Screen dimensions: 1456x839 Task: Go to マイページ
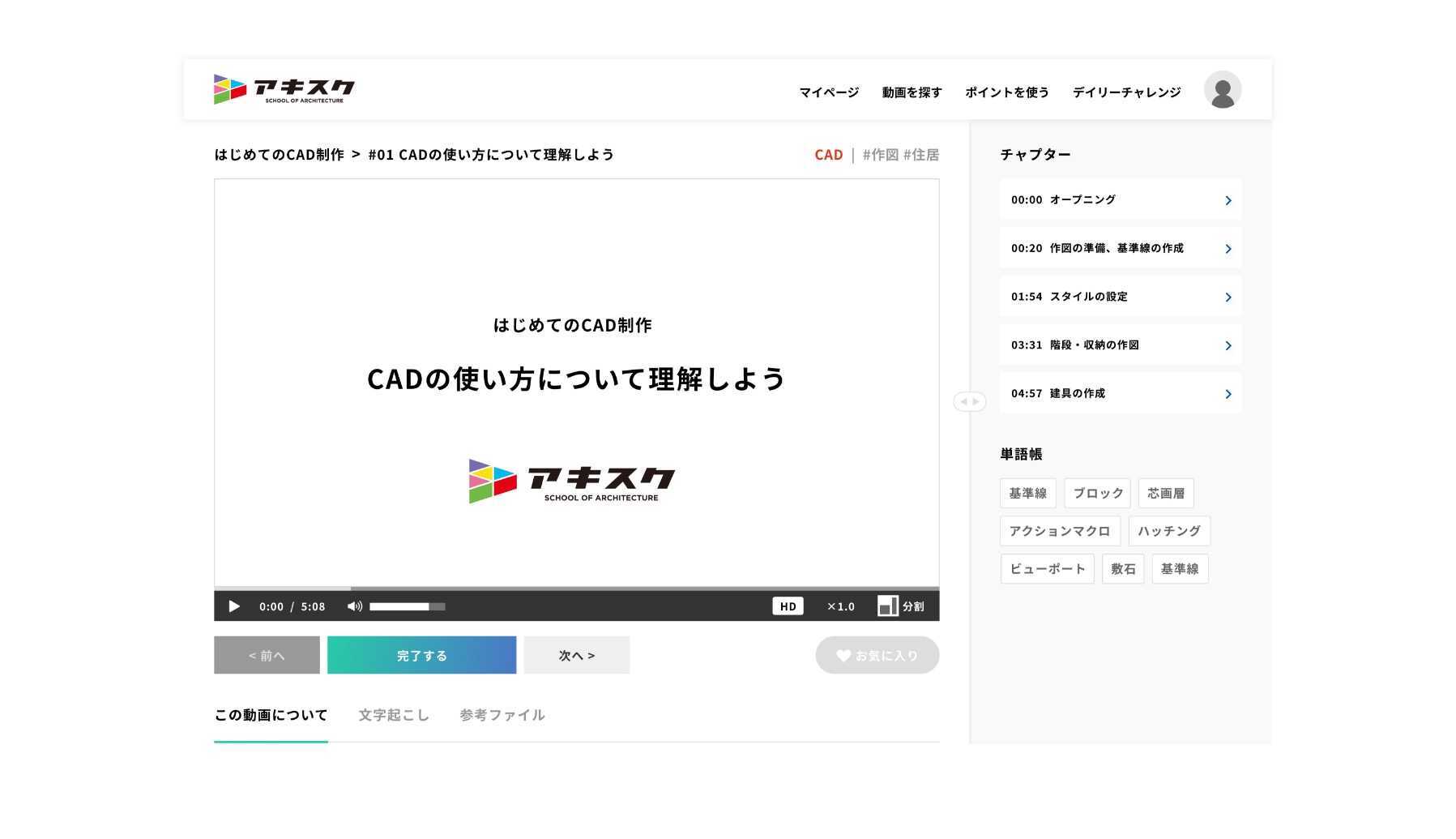pyautogui.click(x=829, y=92)
